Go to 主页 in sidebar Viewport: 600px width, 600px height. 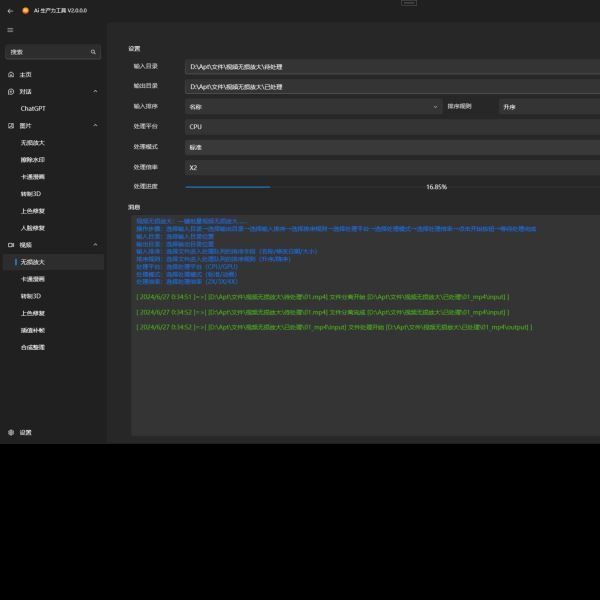53,75
